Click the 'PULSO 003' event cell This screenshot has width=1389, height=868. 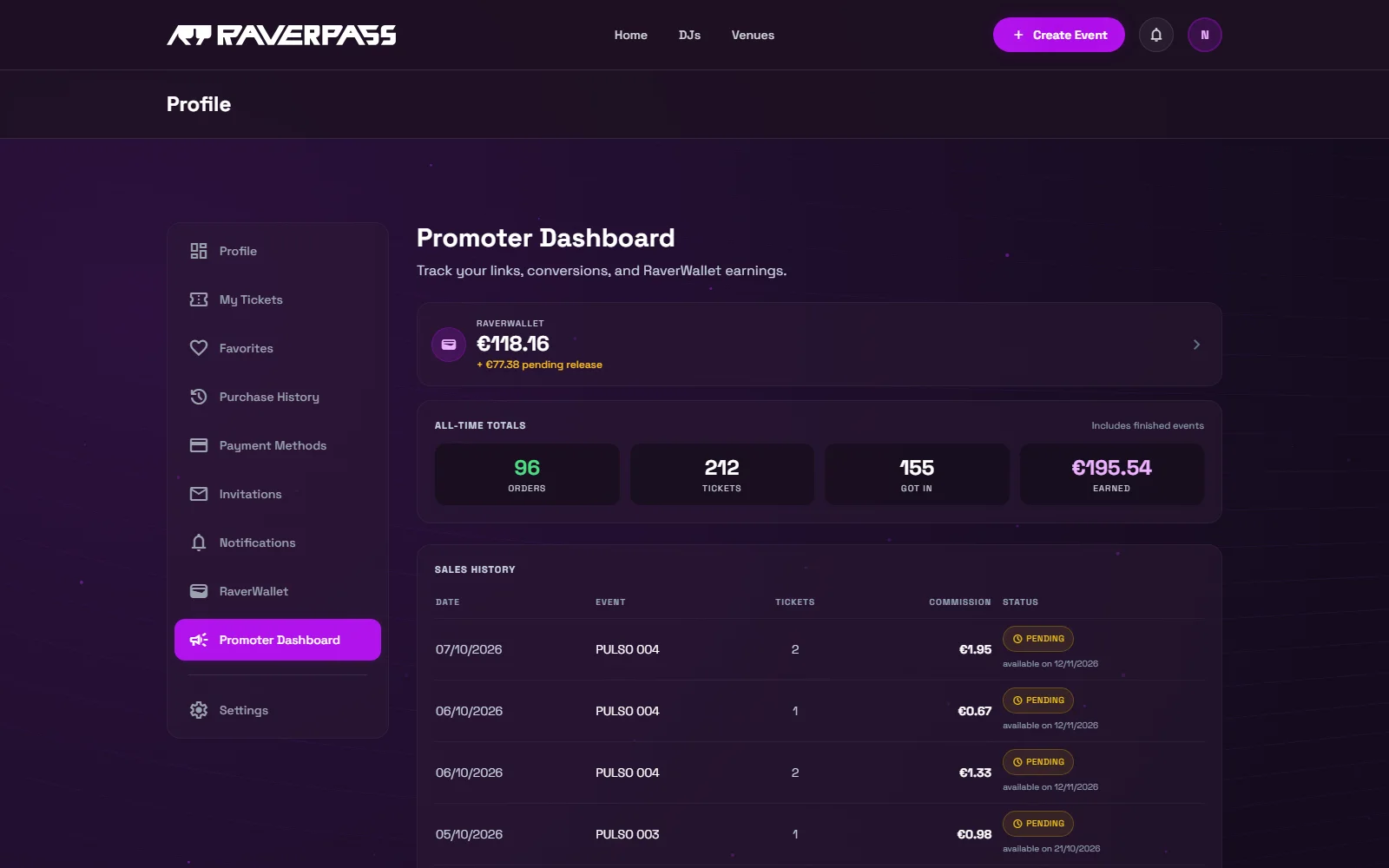(x=628, y=834)
